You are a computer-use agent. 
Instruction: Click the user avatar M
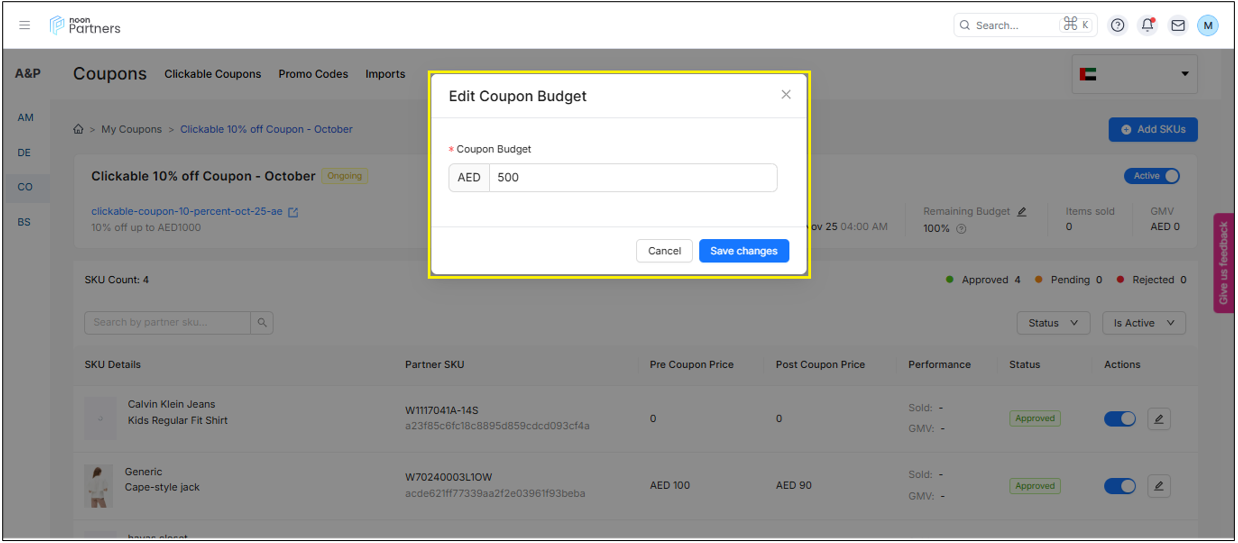pos(1208,26)
